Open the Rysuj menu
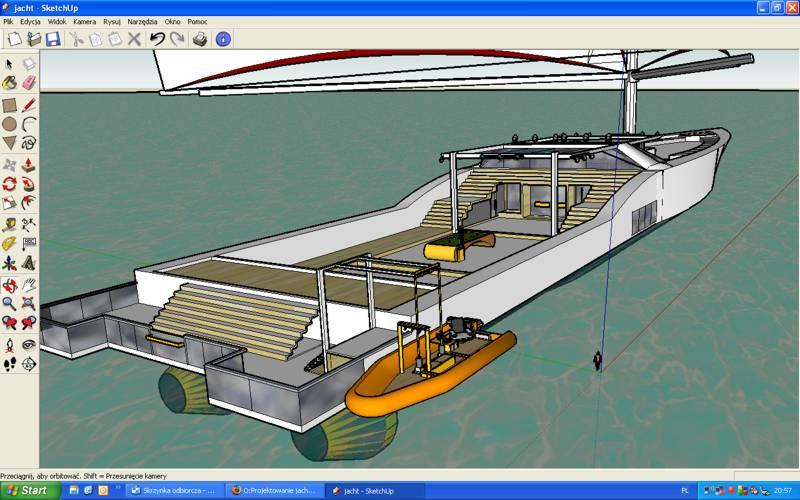The width and height of the screenshot is (800, 500). coord(112,20)
